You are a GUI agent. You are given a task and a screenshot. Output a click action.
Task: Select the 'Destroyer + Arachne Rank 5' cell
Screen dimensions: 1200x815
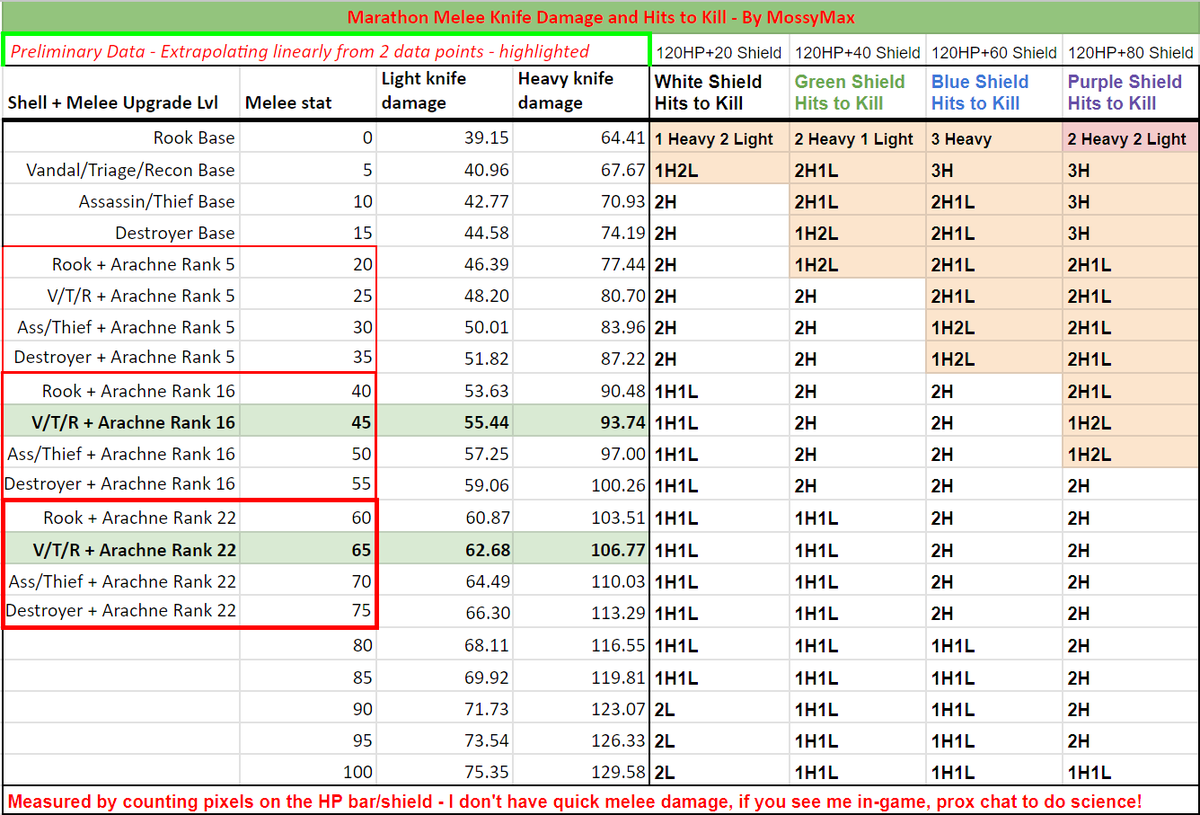click(x=121, y=358)
